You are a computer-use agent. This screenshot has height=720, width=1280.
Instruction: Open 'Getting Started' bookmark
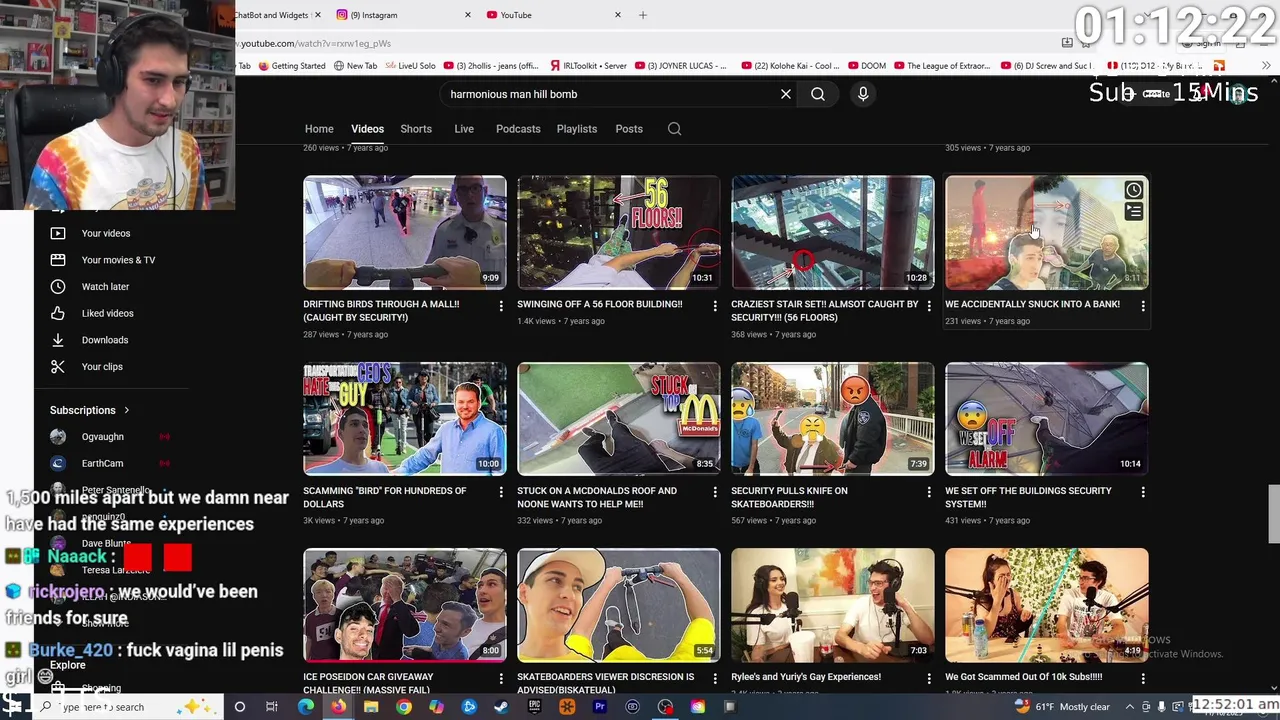point(291,66)
